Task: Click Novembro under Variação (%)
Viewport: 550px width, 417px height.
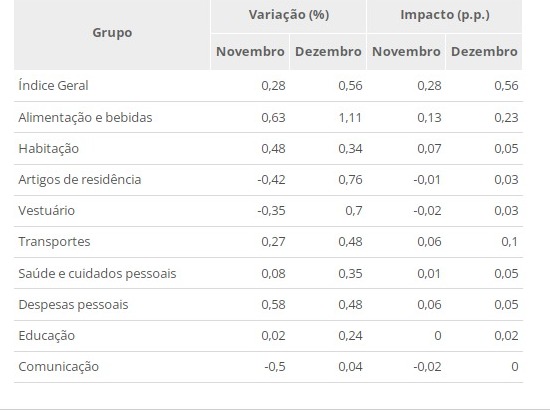Action: point(250,52)
